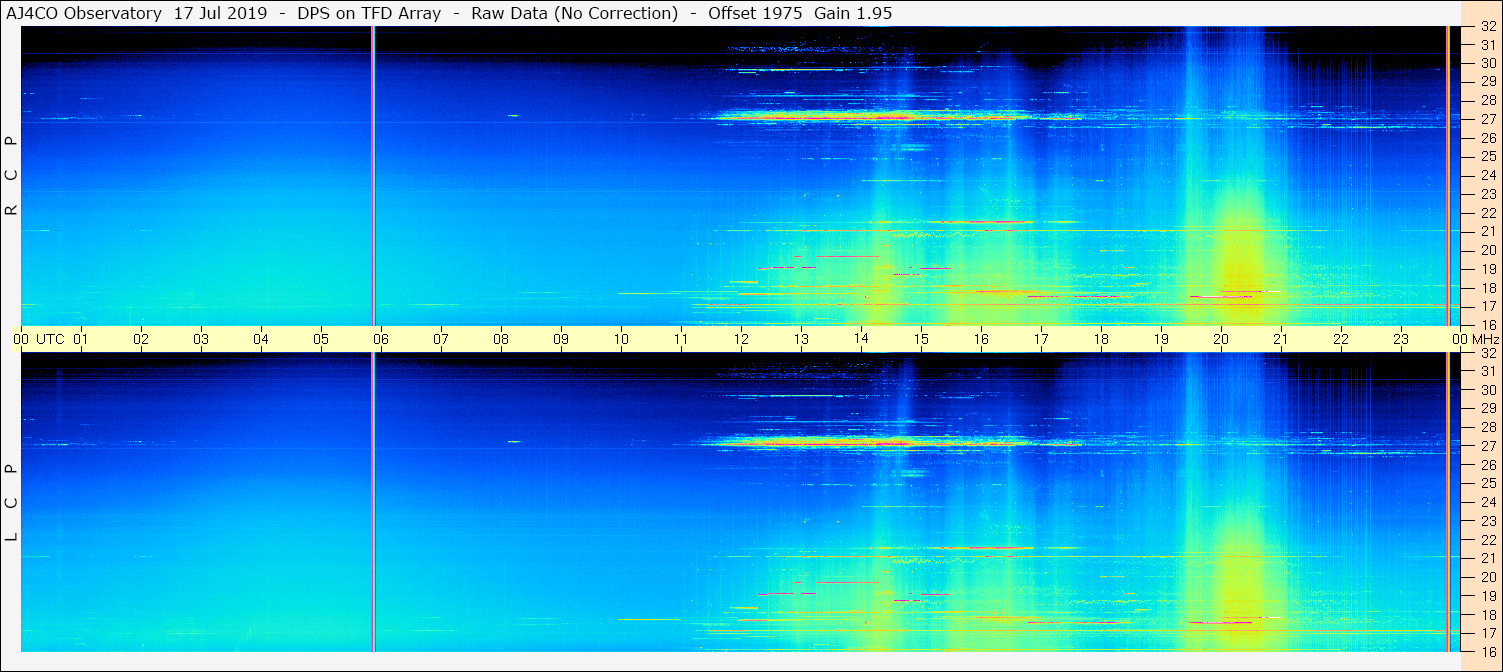This screenshot has height=672, width=1503.
Task: Click the orange vertical line near 24h in RCP
Action: [1447, 176]
